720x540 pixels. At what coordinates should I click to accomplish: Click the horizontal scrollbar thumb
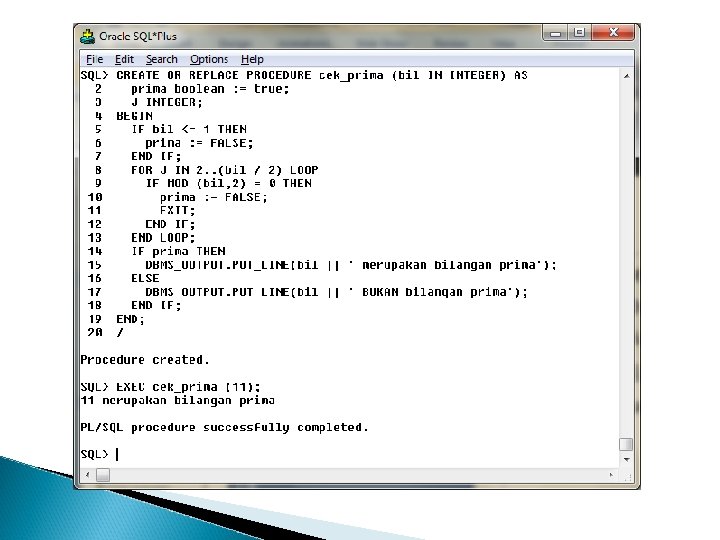pyautogui.click(x=103, y=475)
